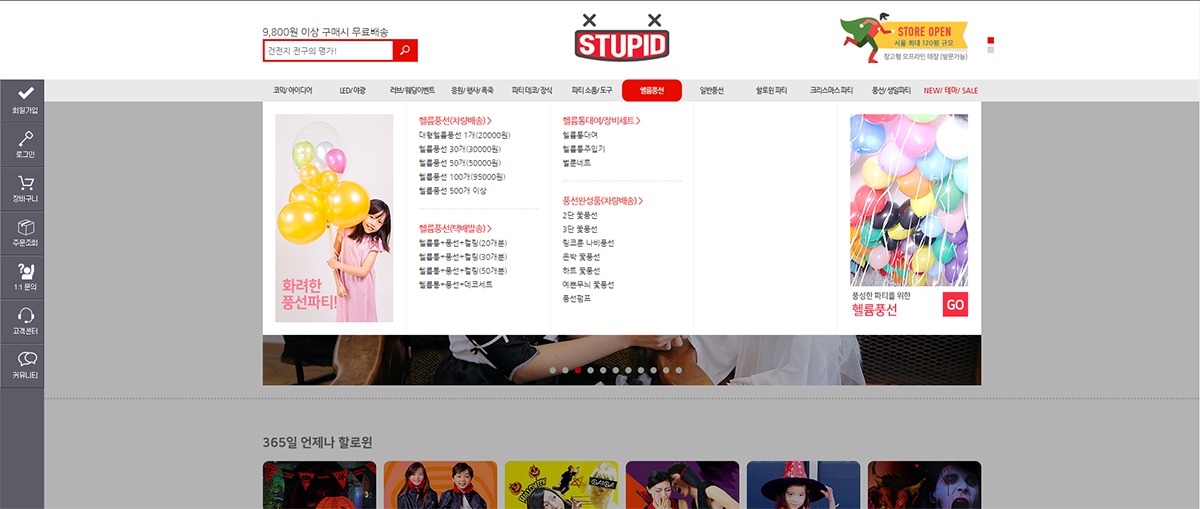The width and height of the screenshot is (1200, 509).
Task: Click the STORE OPEN banner
Action: (x=904, y=40)
